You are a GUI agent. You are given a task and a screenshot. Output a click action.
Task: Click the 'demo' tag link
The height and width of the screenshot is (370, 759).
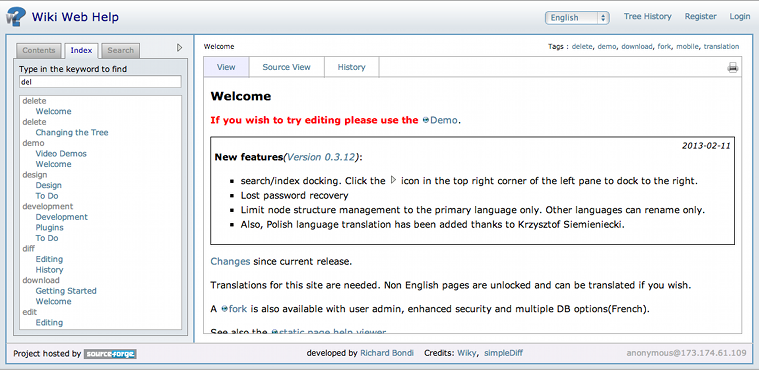coord(607,46)
